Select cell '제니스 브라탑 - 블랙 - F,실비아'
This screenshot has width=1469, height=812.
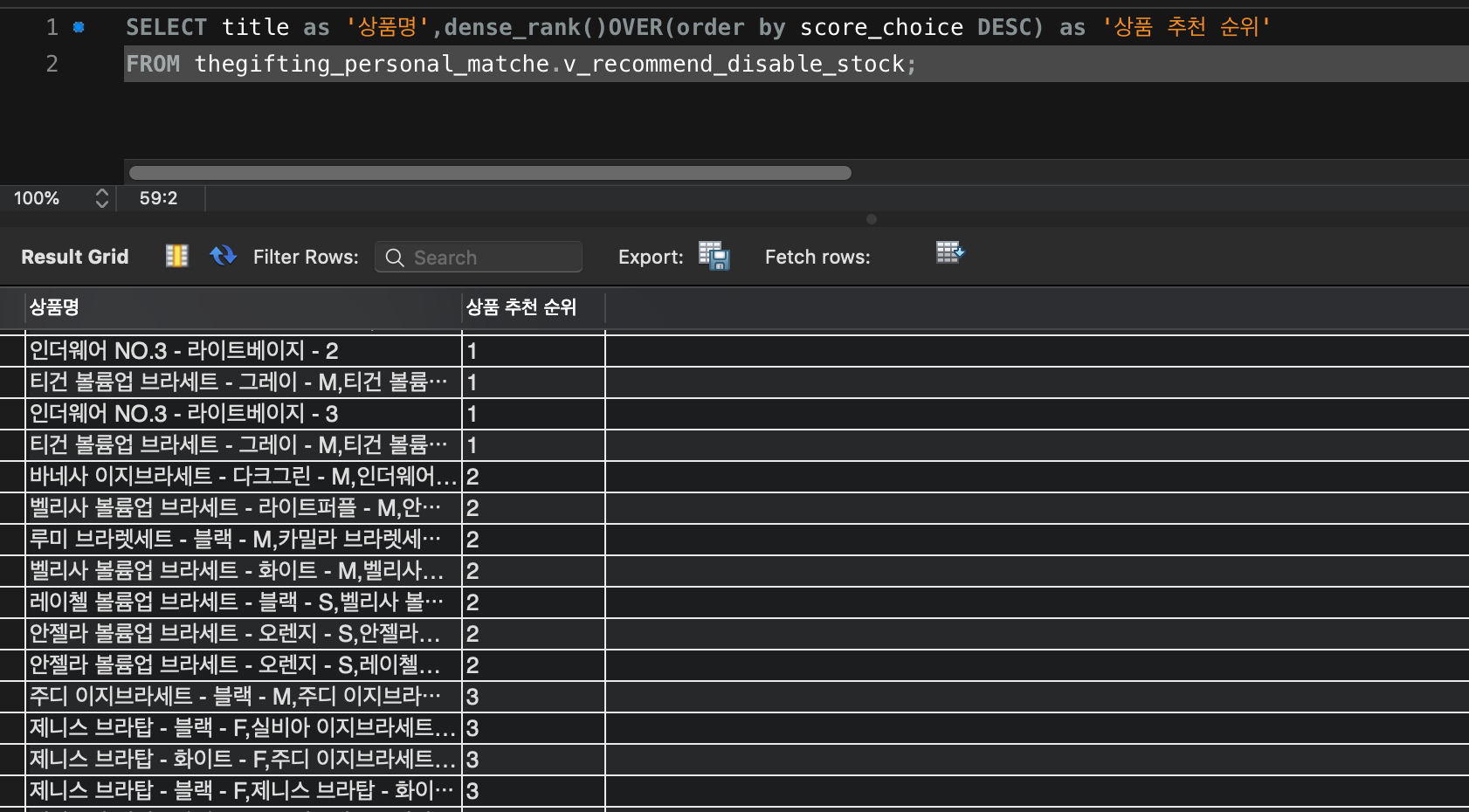(244, 728)
